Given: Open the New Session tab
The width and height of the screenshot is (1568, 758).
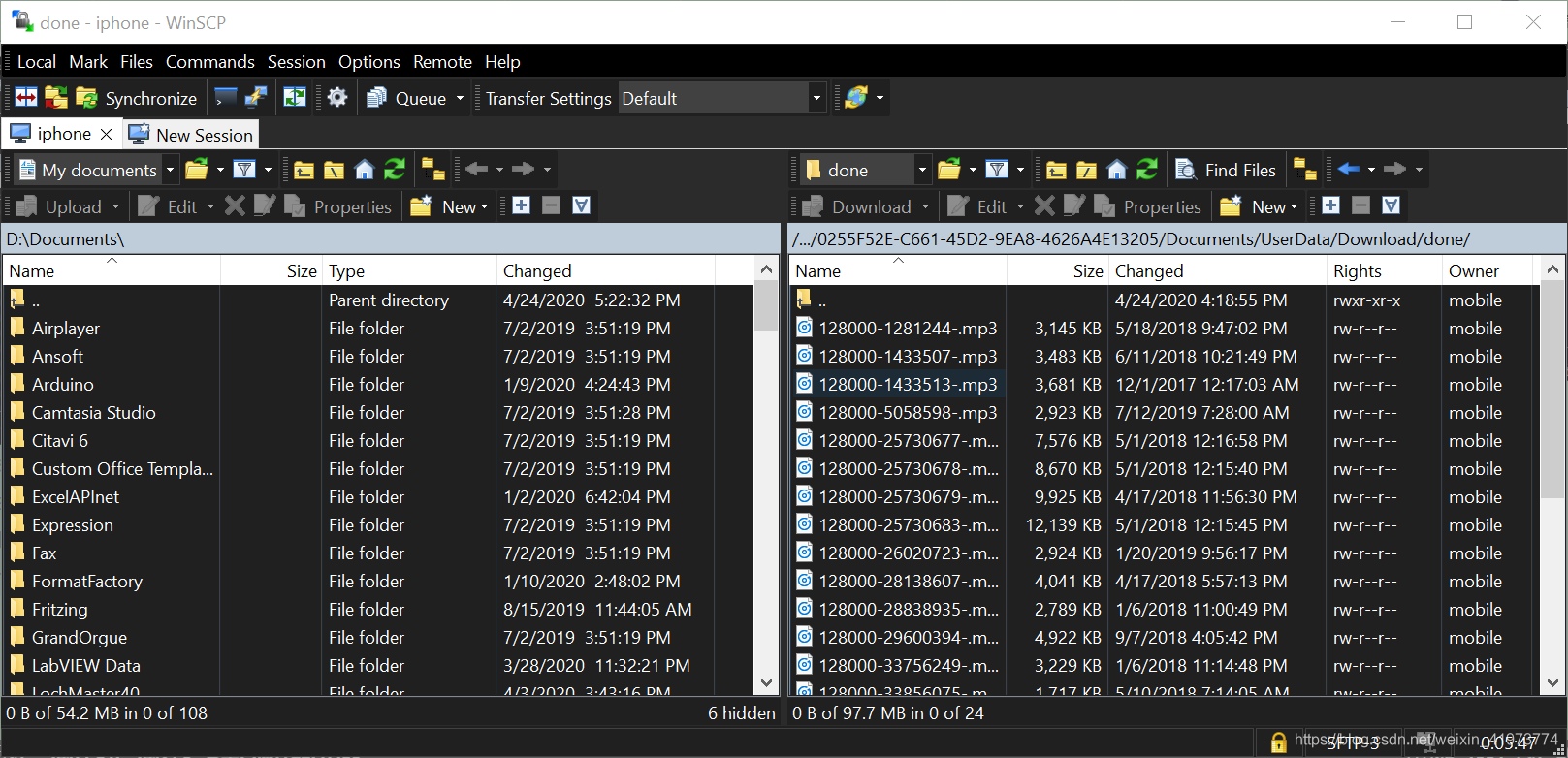Looking at the screenshot, I should click(191, 135).
